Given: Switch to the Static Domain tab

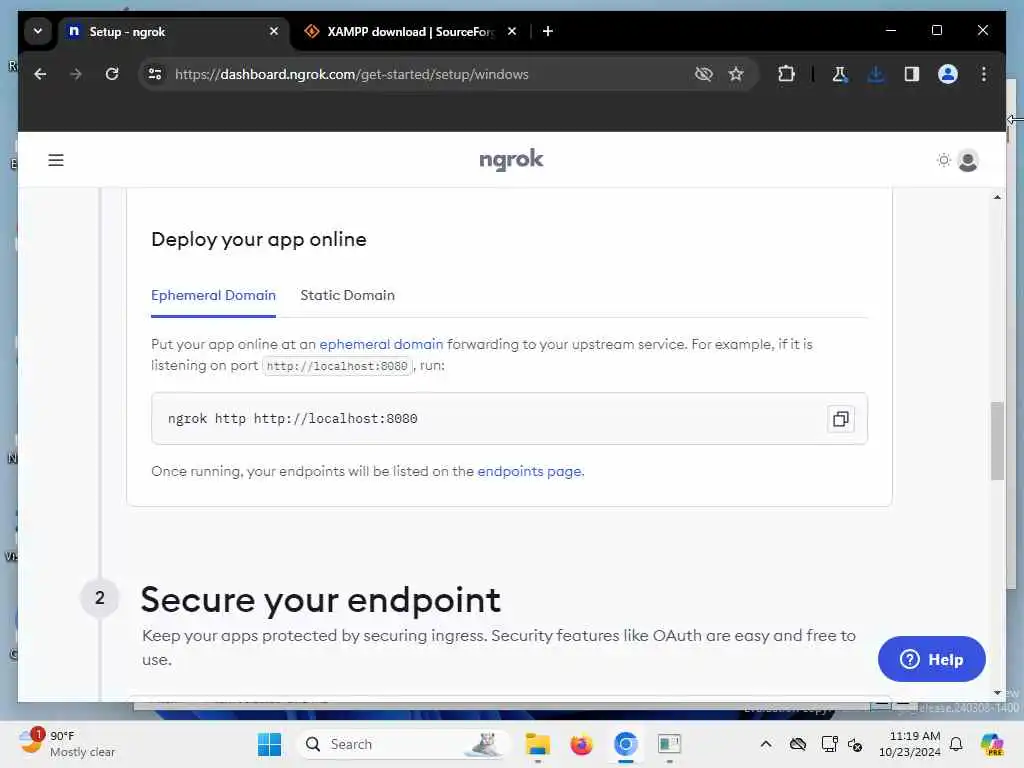Looking at the screenshot, I should (347, 295).
